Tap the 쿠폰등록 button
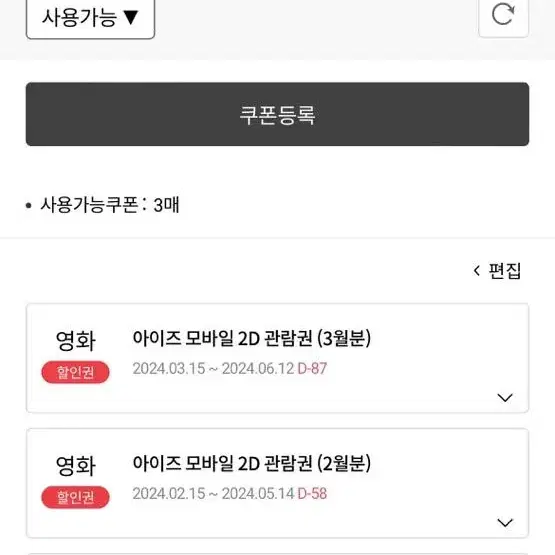The height and width of the screenshot is (555, 555). point(278,114)
